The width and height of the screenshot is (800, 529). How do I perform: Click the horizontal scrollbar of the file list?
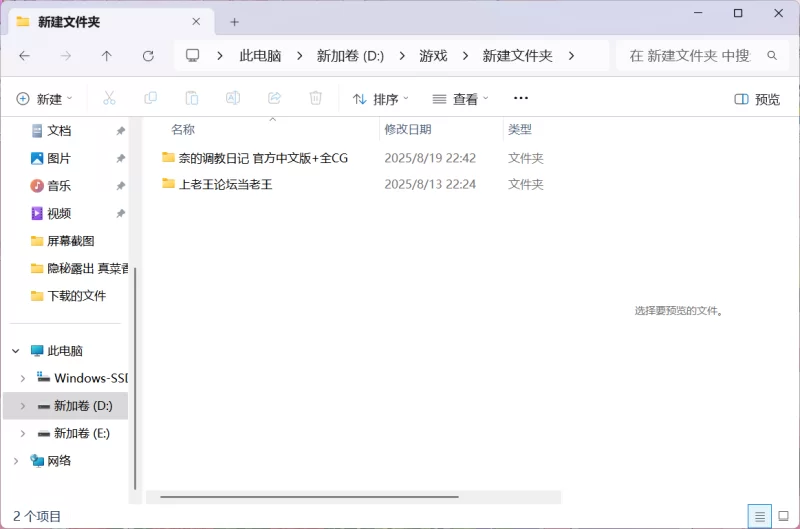[x=309, y=497]
